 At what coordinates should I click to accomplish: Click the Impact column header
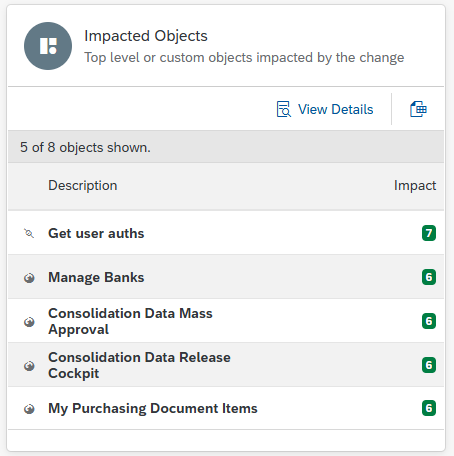click(x=415, y=185)
